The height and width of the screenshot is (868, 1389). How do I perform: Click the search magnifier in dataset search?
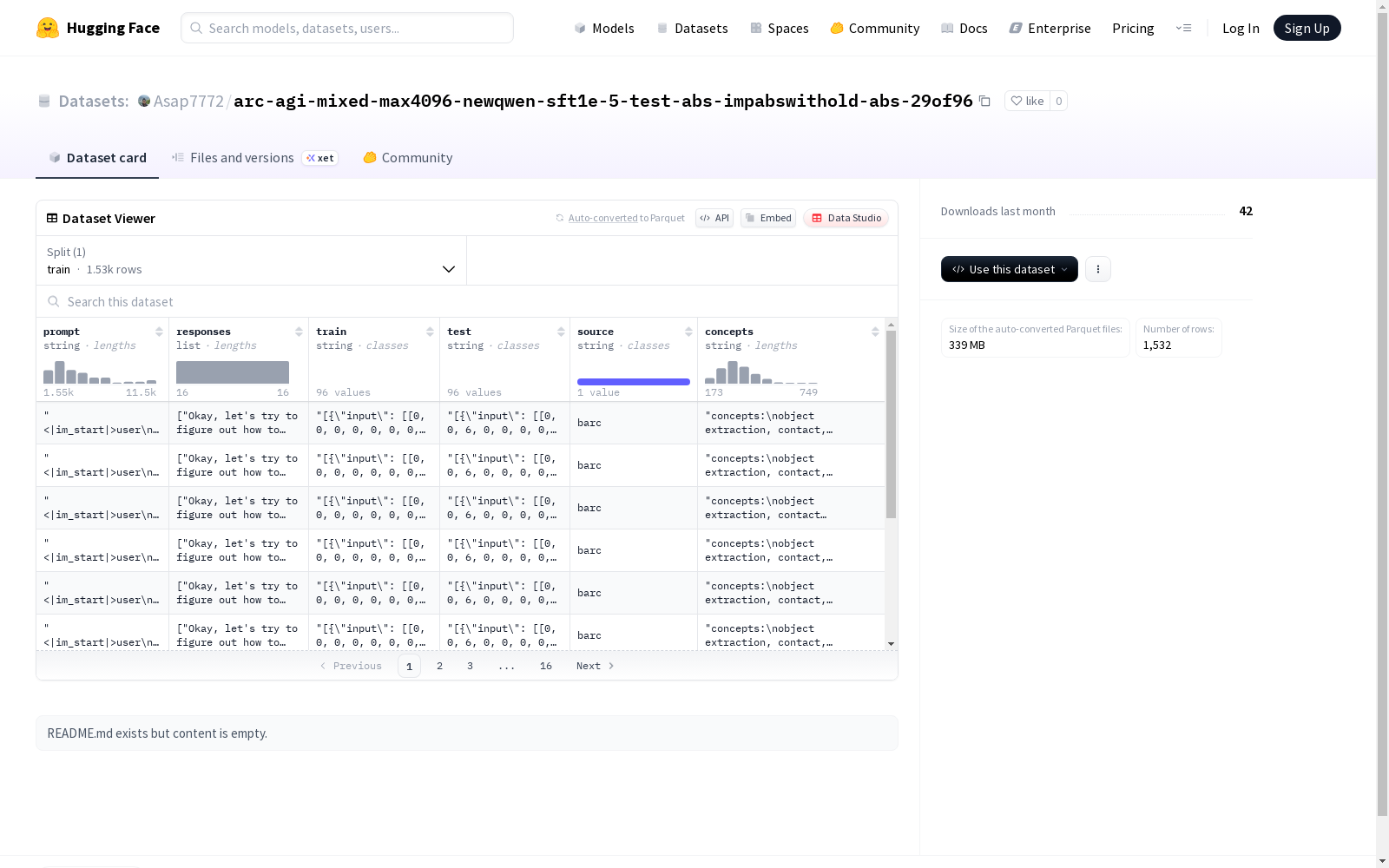(x=54, y=301)
